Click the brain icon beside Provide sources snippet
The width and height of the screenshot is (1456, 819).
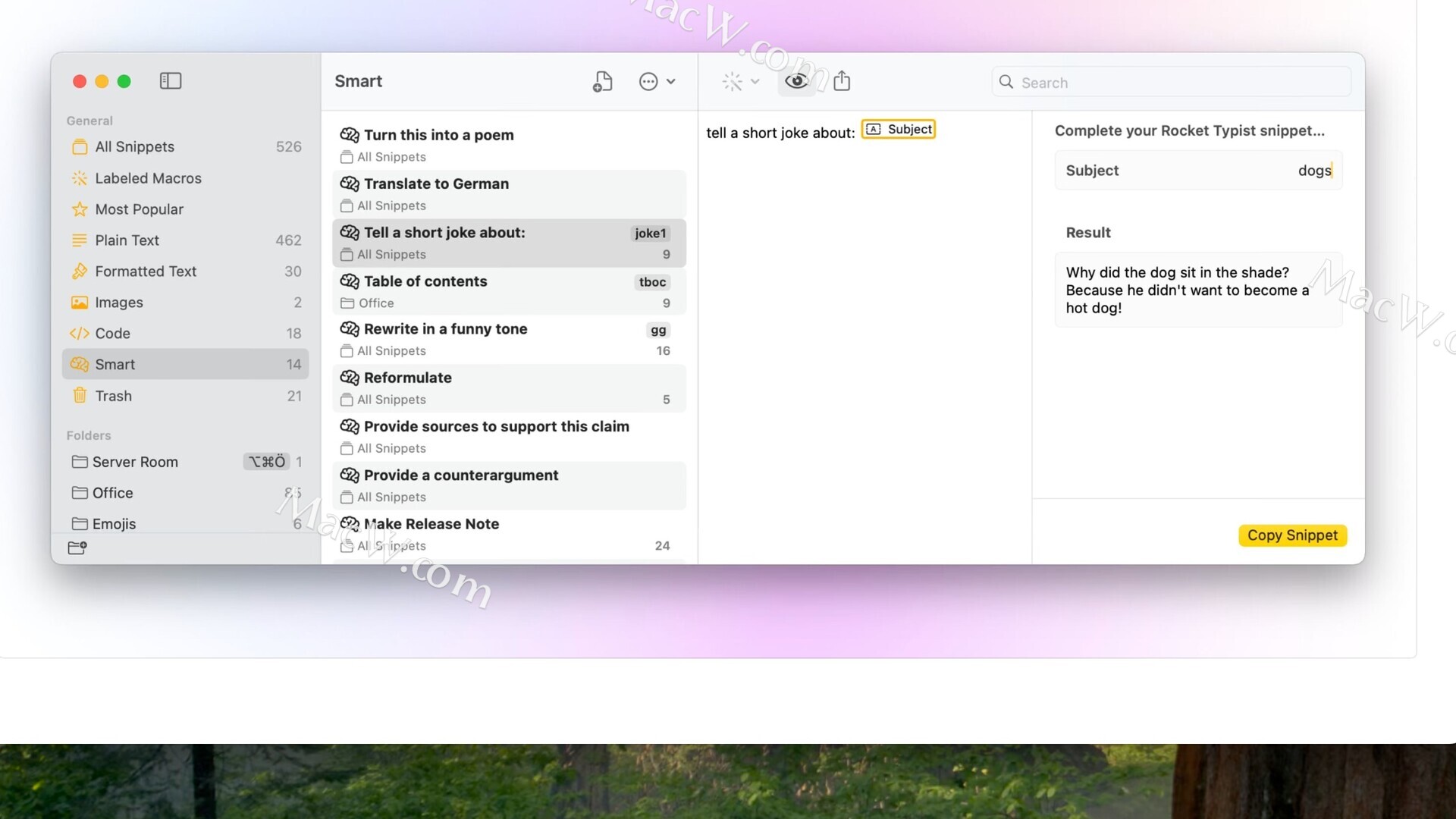(x=350, y=426)
